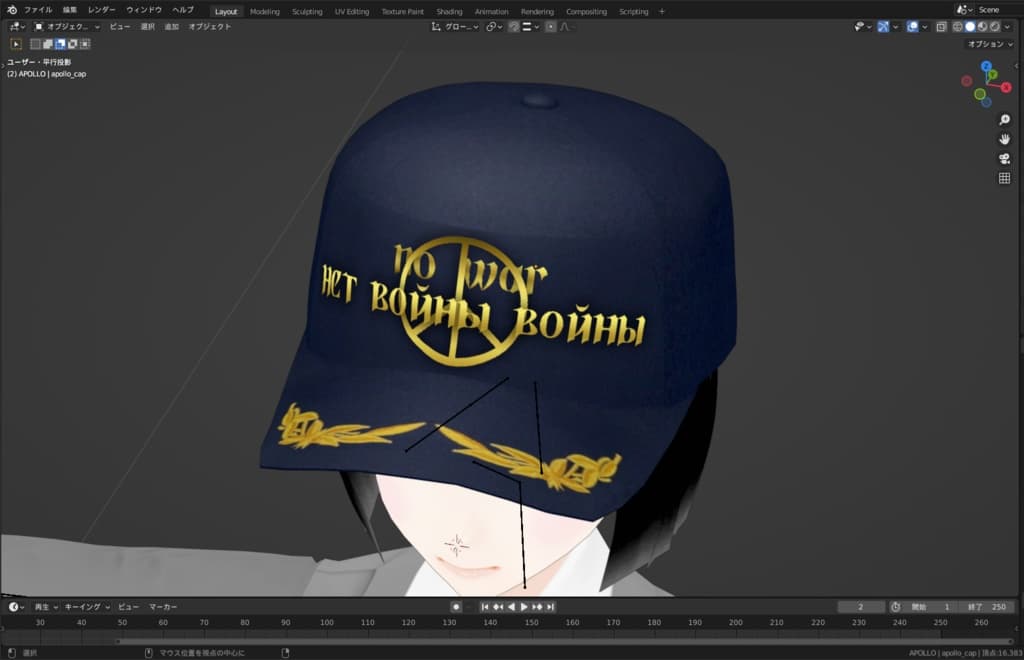
Task: Switch to Rendered viewport shading
Action: tap(996, 26)
